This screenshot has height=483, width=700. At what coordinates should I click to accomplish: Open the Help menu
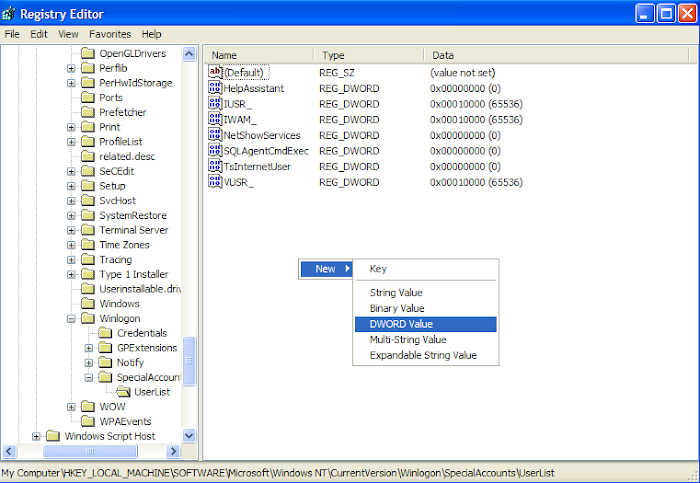click(x=151, y=34)
